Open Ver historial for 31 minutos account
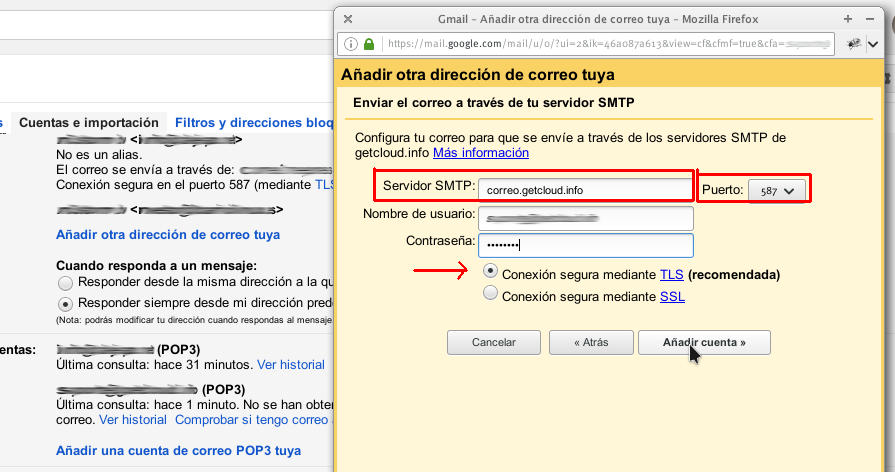This screenshot has width=895, height=472. pyautogui.click(x=291, y=365)
